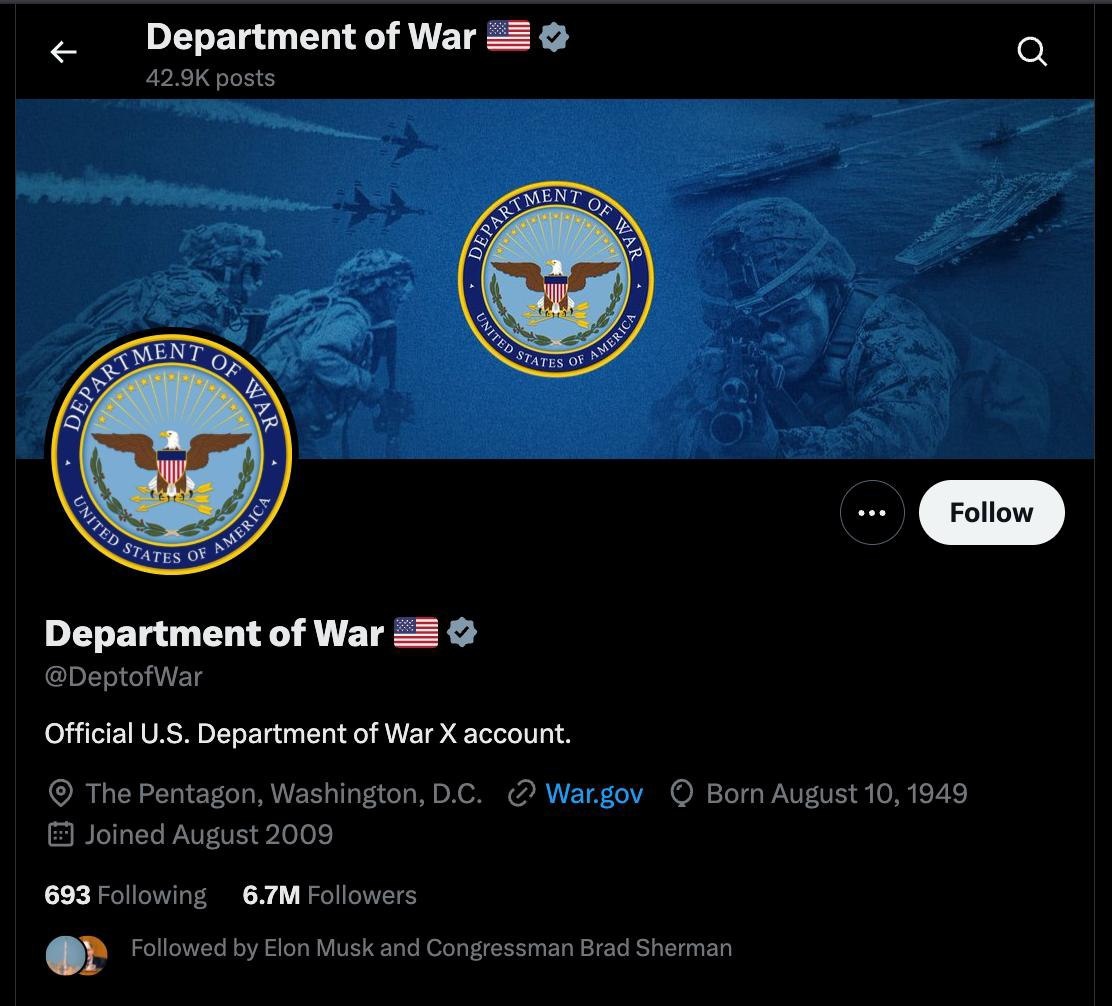Open search with the magnifier icon
This screenshot has width=1112, height=1006.
point(1032,52)
